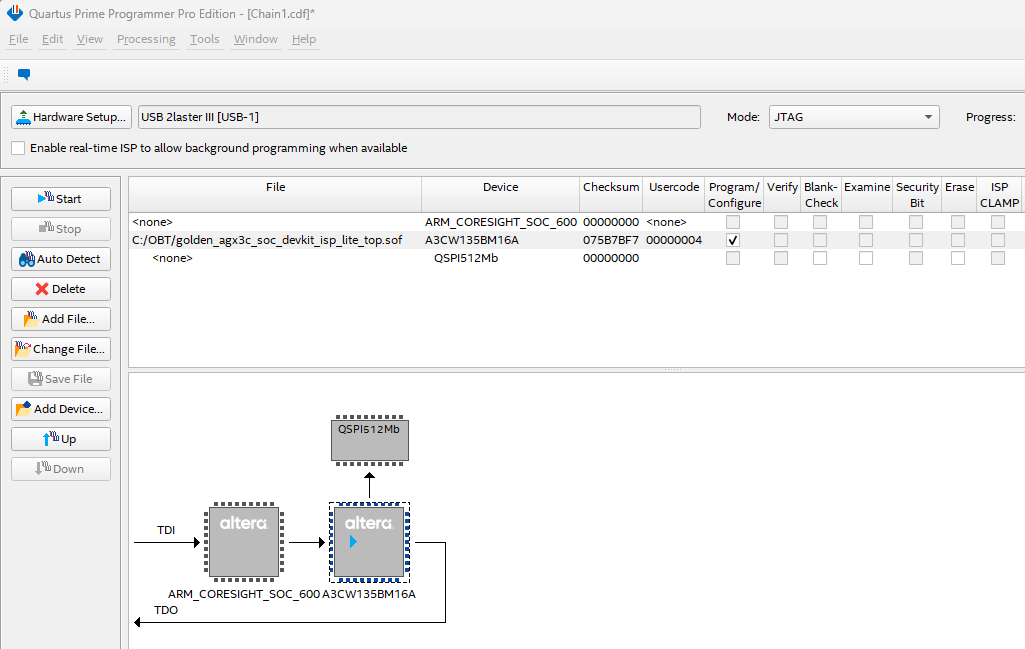Click Add File button with folder icon
Screen dimensions: 1025x649
(x=61, y=319)
